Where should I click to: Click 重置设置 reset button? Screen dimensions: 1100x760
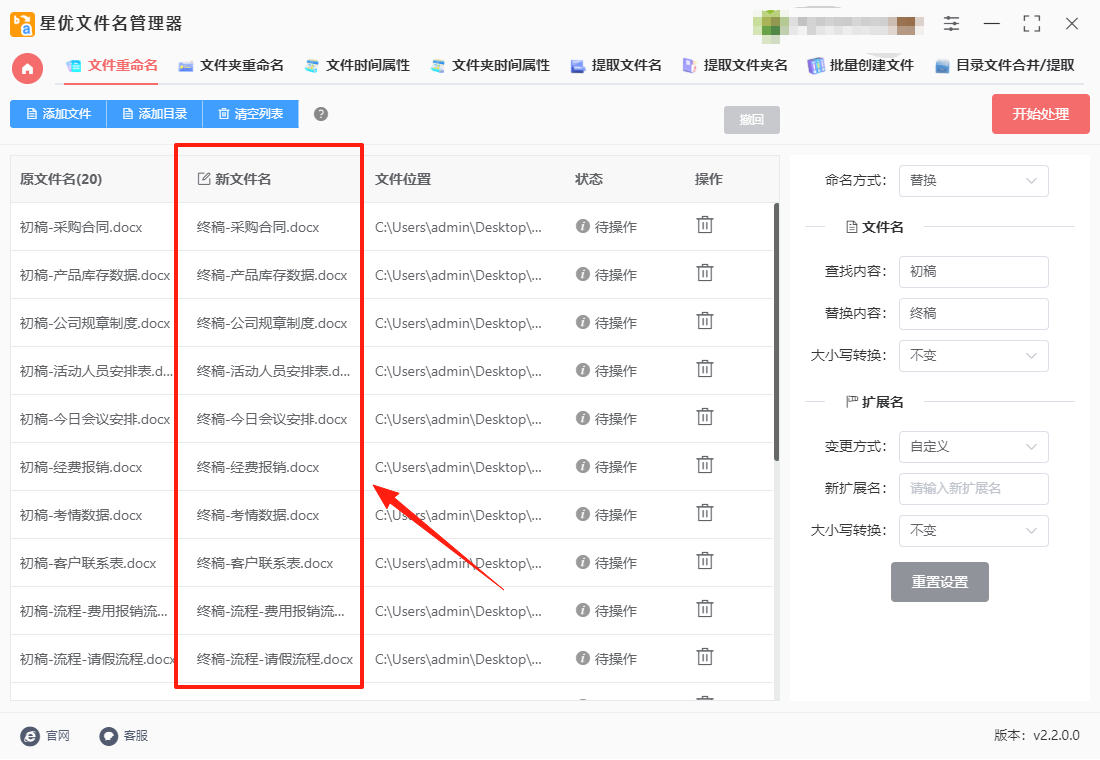coord(939,582)
